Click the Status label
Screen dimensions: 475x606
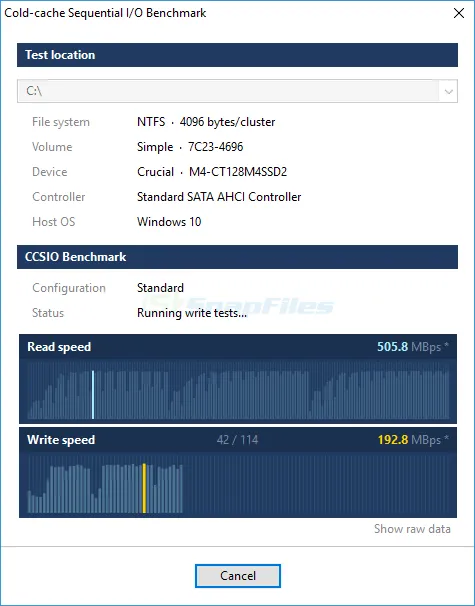pos(48,313)
